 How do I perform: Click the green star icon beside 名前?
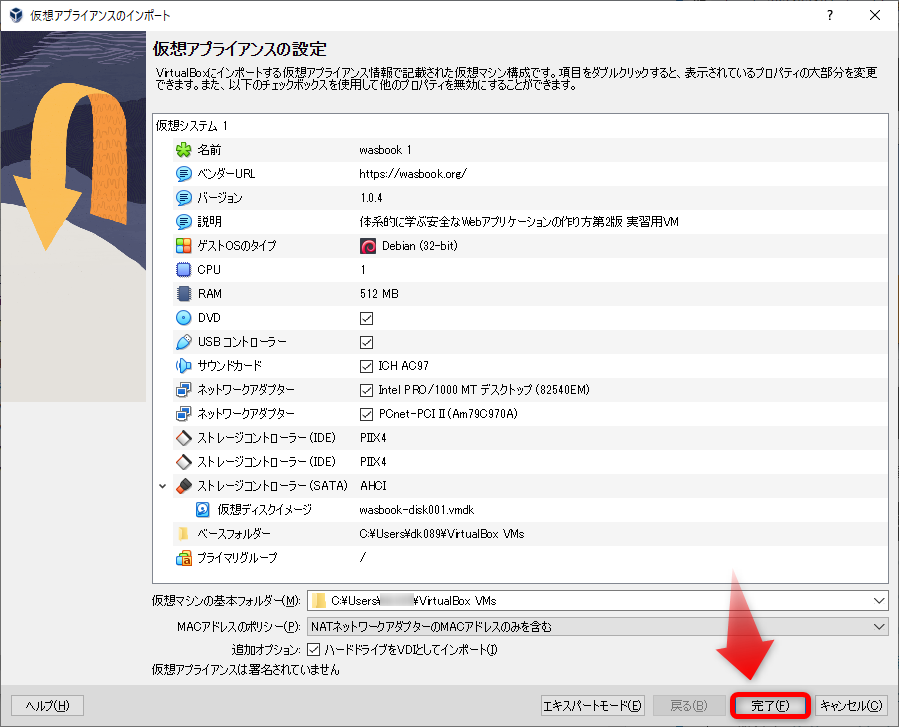pyautogui.click(x=183, y=150)
